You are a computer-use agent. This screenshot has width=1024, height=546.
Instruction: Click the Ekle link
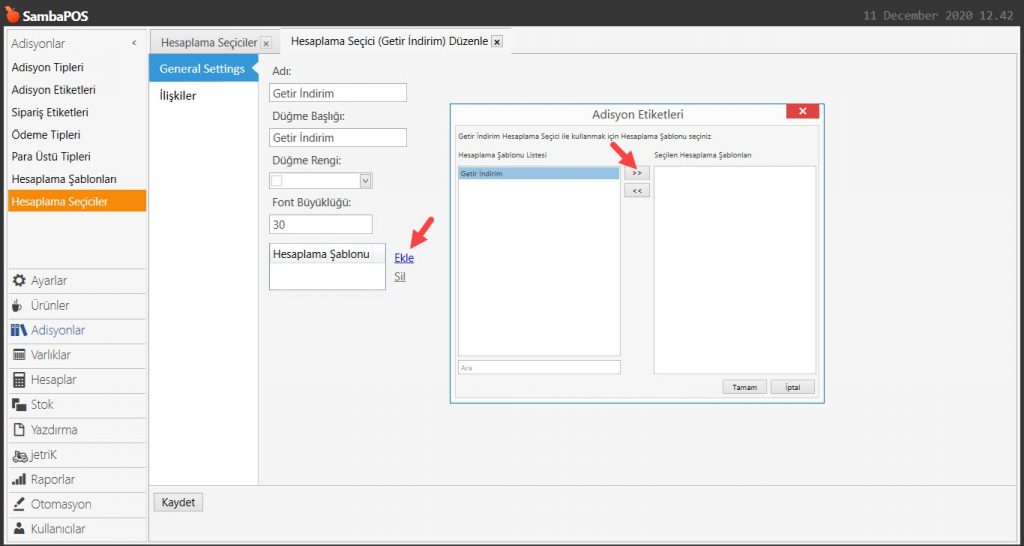pos(404,258)
